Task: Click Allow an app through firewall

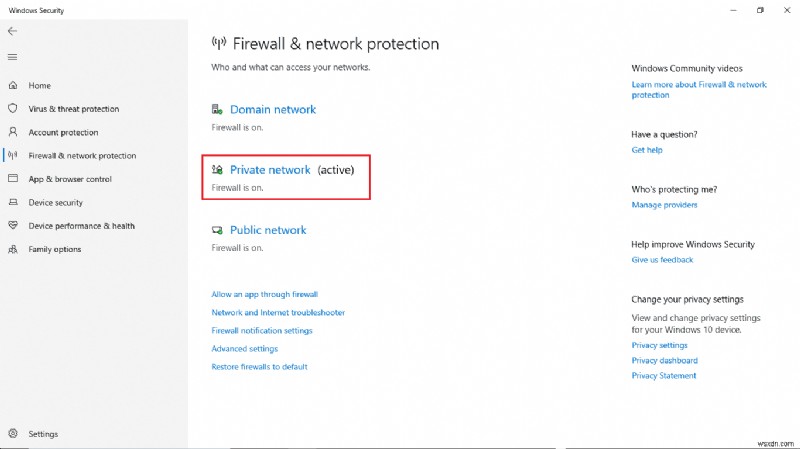Action: point(264,295)
